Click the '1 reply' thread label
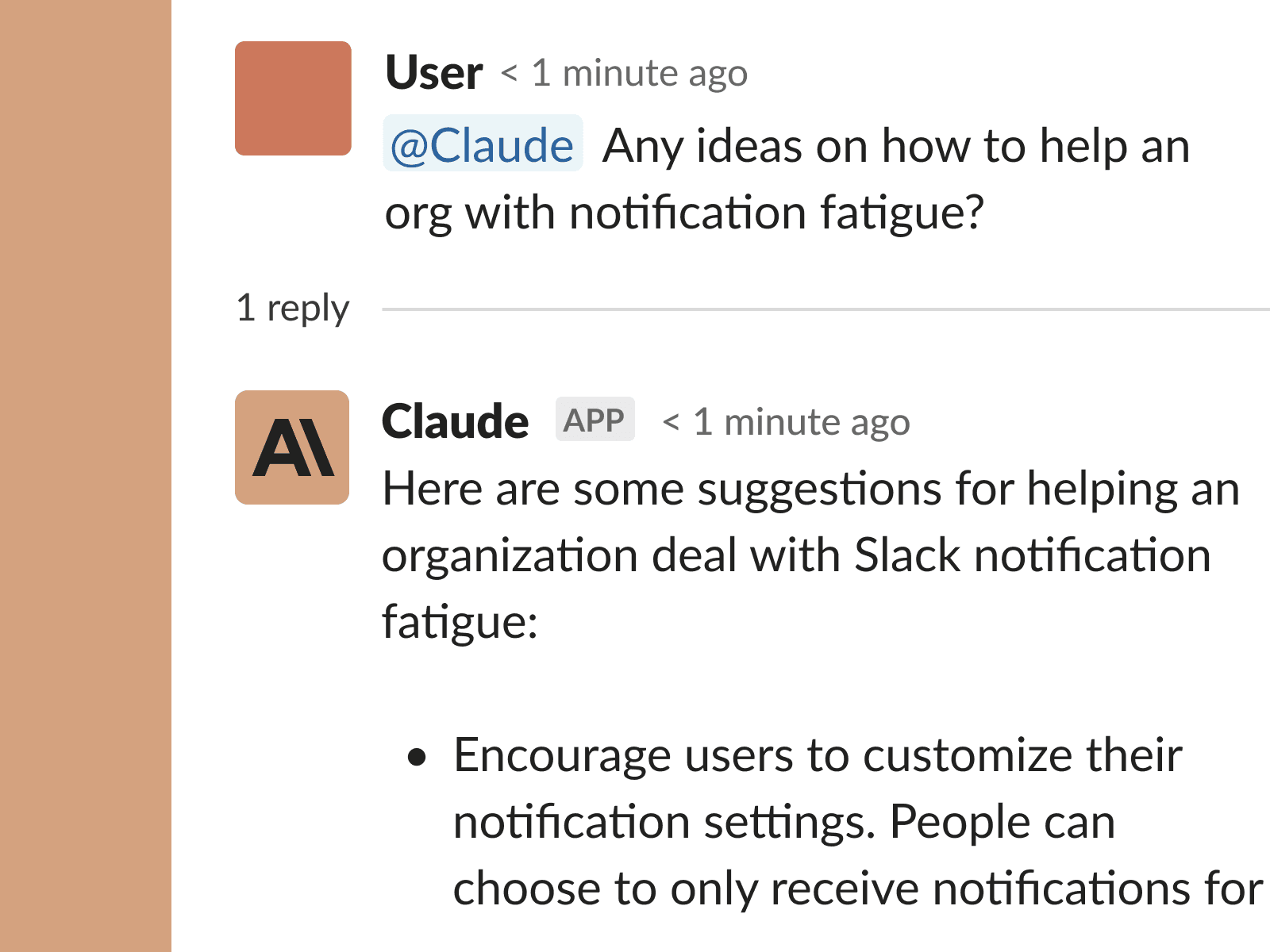The height and width of the screenshot is (952, 1270). point(292,308)
